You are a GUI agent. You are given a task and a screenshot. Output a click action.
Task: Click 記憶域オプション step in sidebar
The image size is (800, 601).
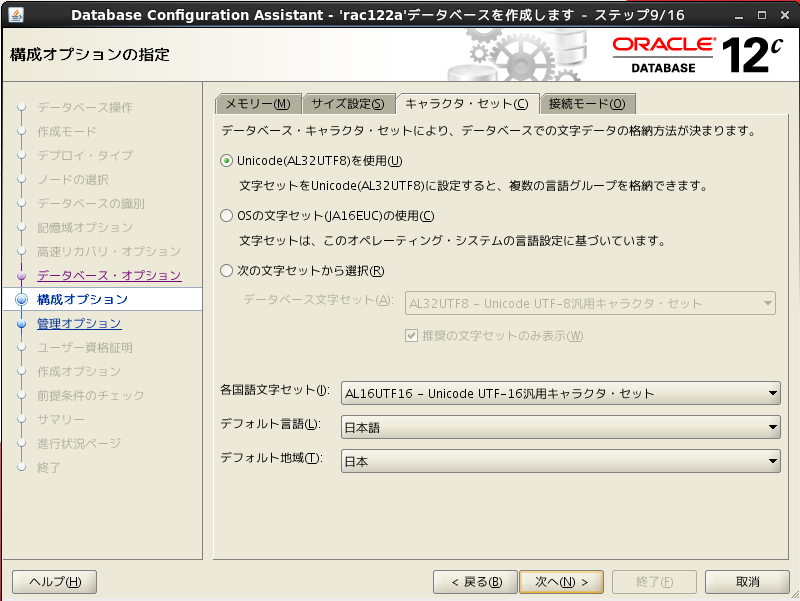85,228
